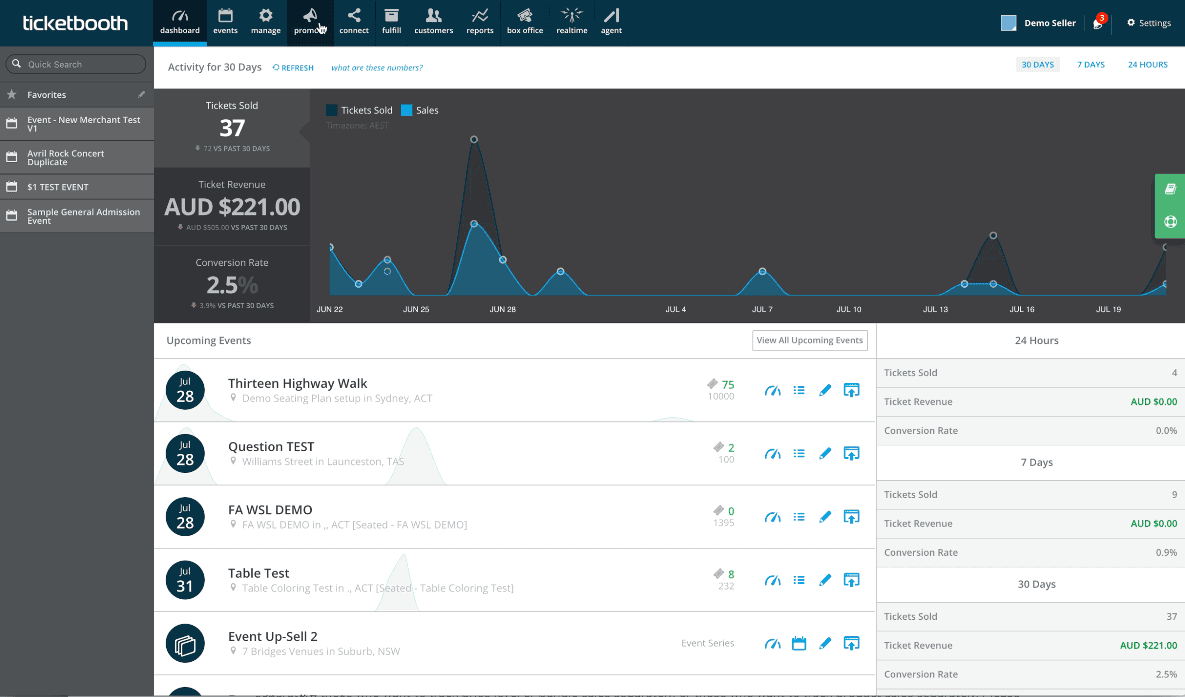Click the notifications icon with red badge
Image resolution: width=1185 pixels, height=697 pixels.
click(x=1097, y=23)
